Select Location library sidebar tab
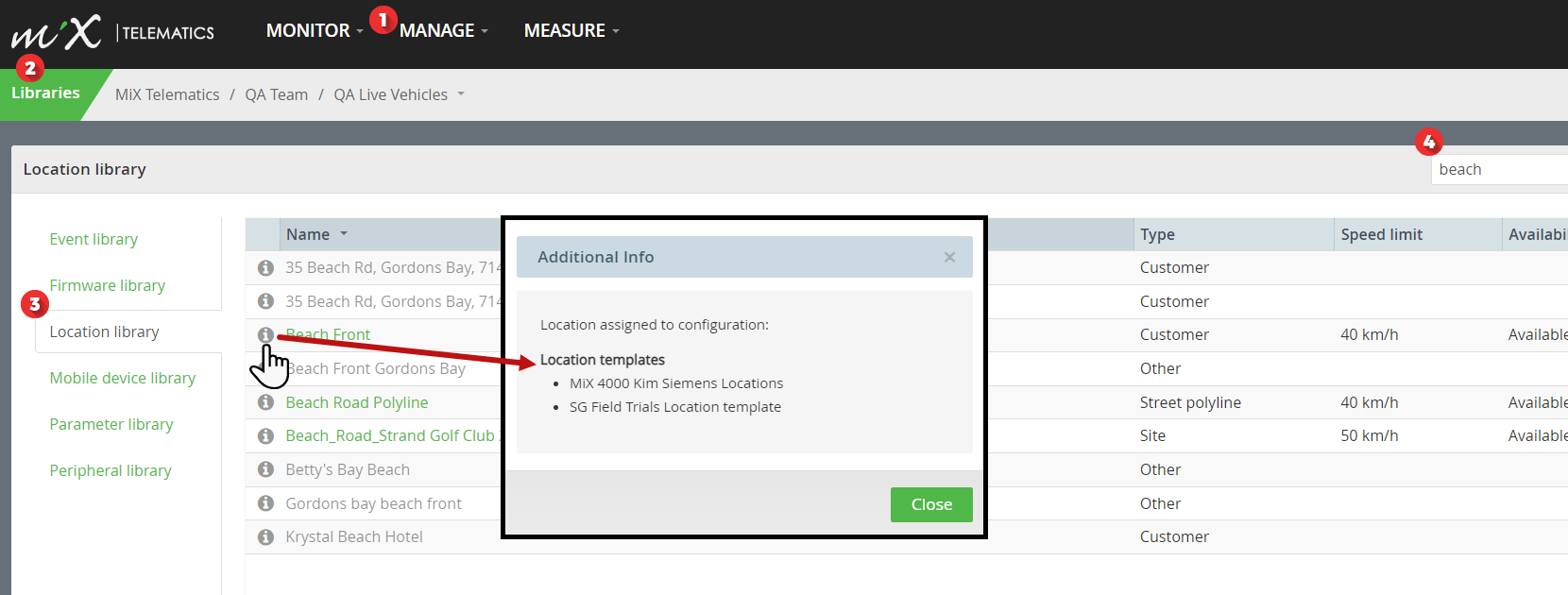This screenshot has height=595, width=1568. point(104,332)
